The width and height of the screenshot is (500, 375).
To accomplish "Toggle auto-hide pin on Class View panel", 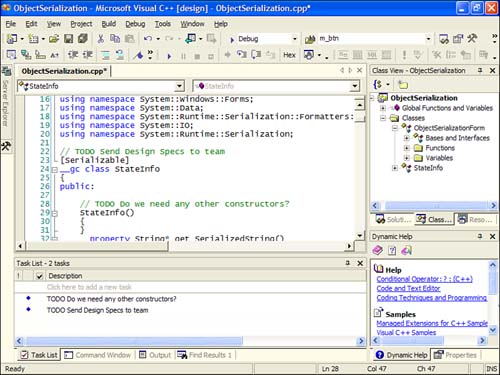I will (x=480, y=70).
